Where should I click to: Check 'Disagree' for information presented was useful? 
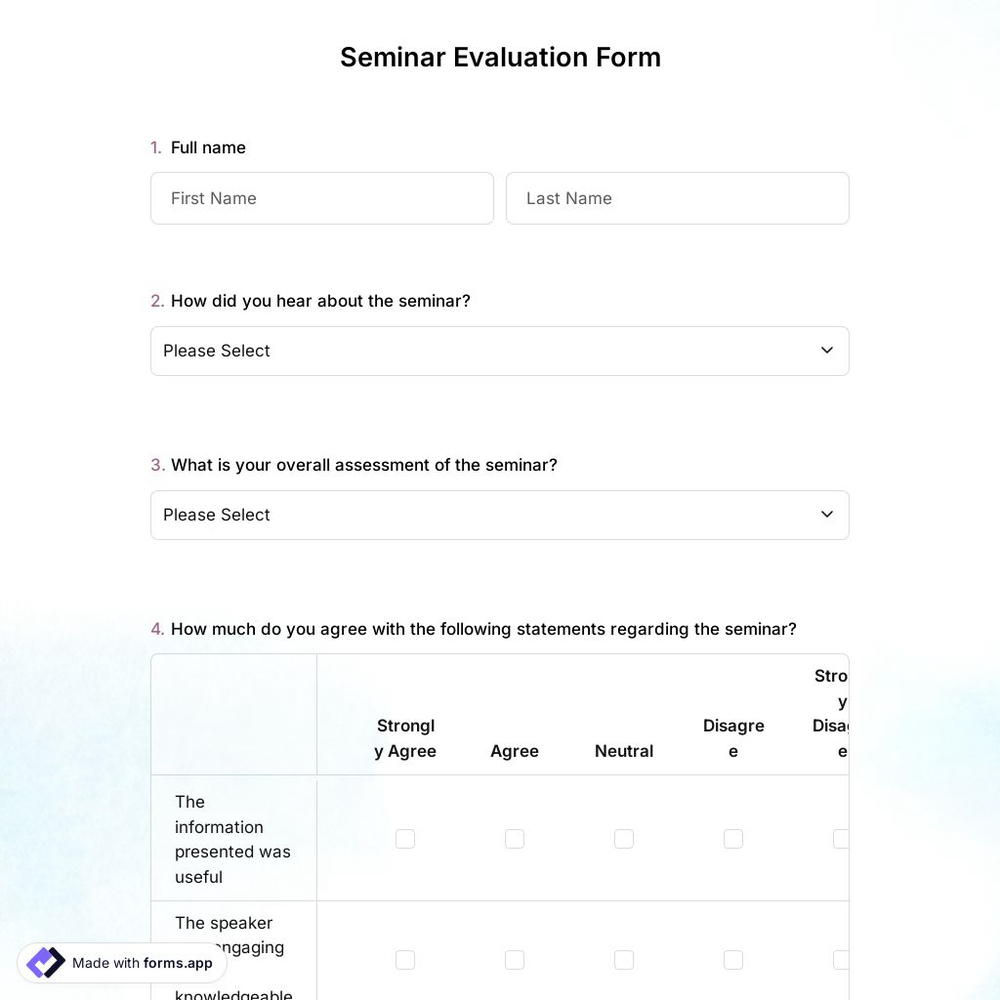[733, 839]
